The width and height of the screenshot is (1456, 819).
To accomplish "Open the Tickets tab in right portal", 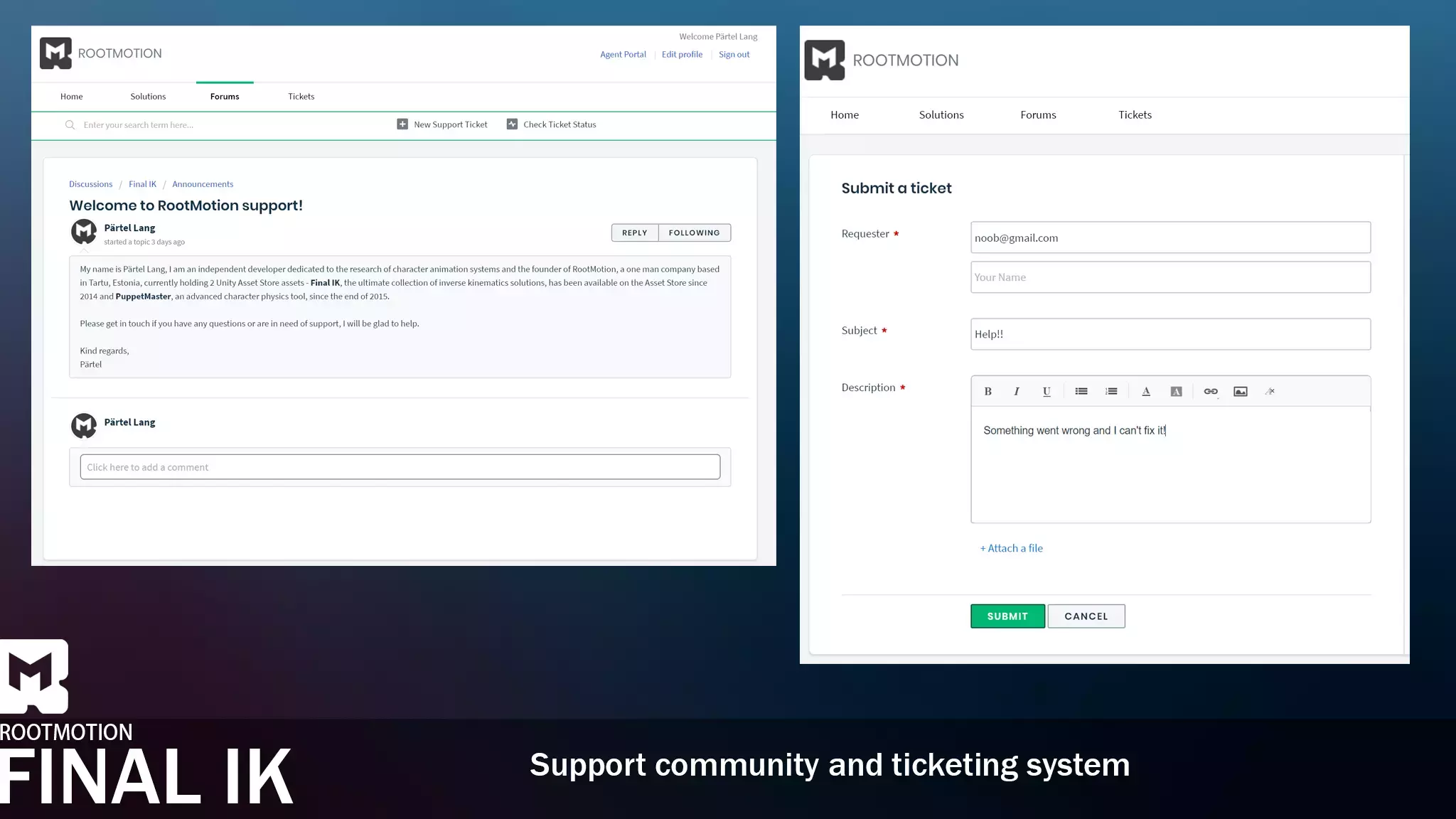I will (1135, 115).
